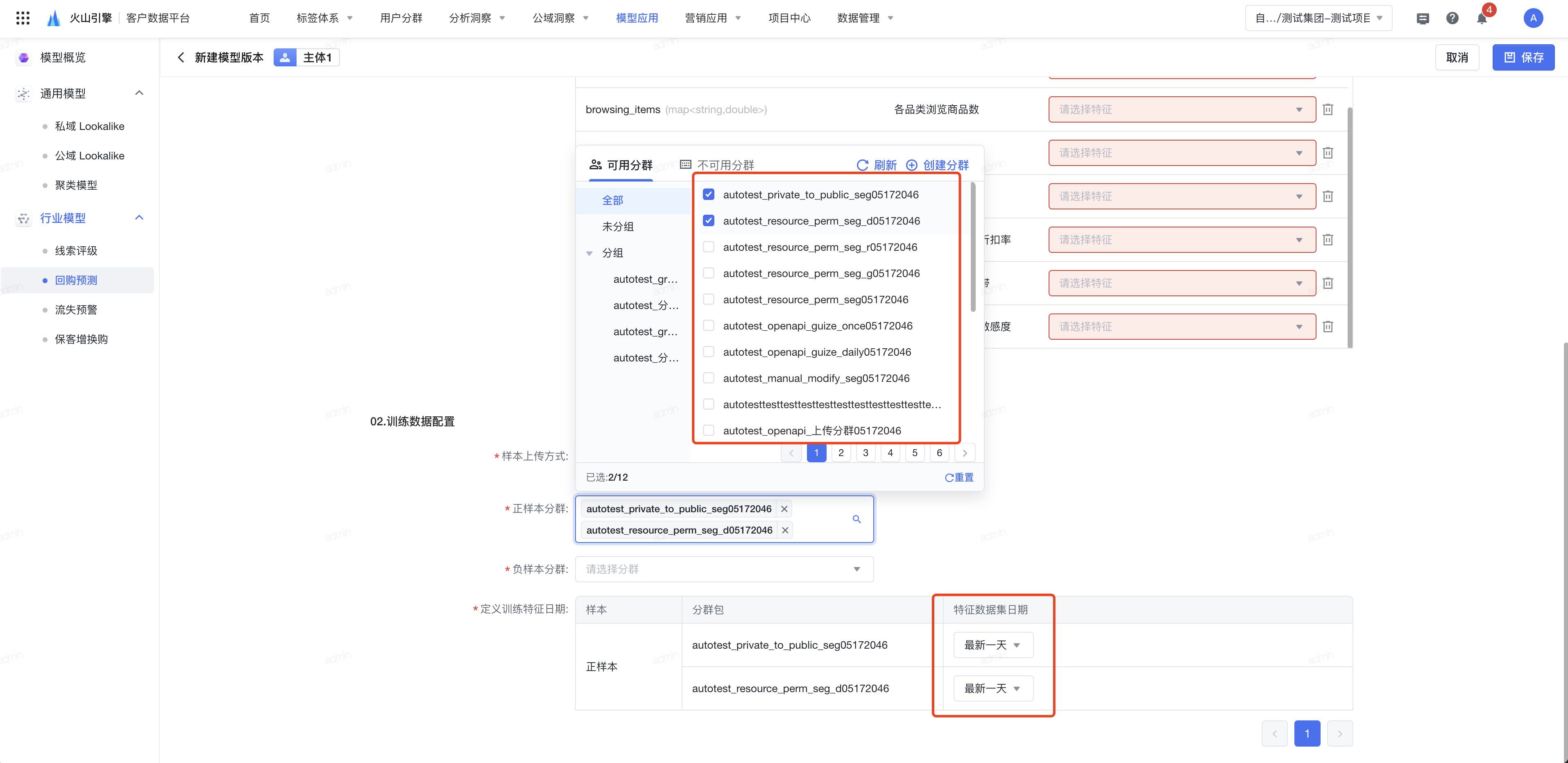Check autotest_openapi_guize_daily05172046

(709, 352)
